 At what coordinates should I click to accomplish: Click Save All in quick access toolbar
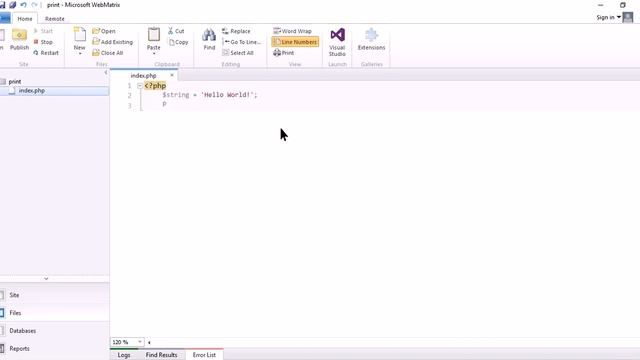tap(13, 5)
